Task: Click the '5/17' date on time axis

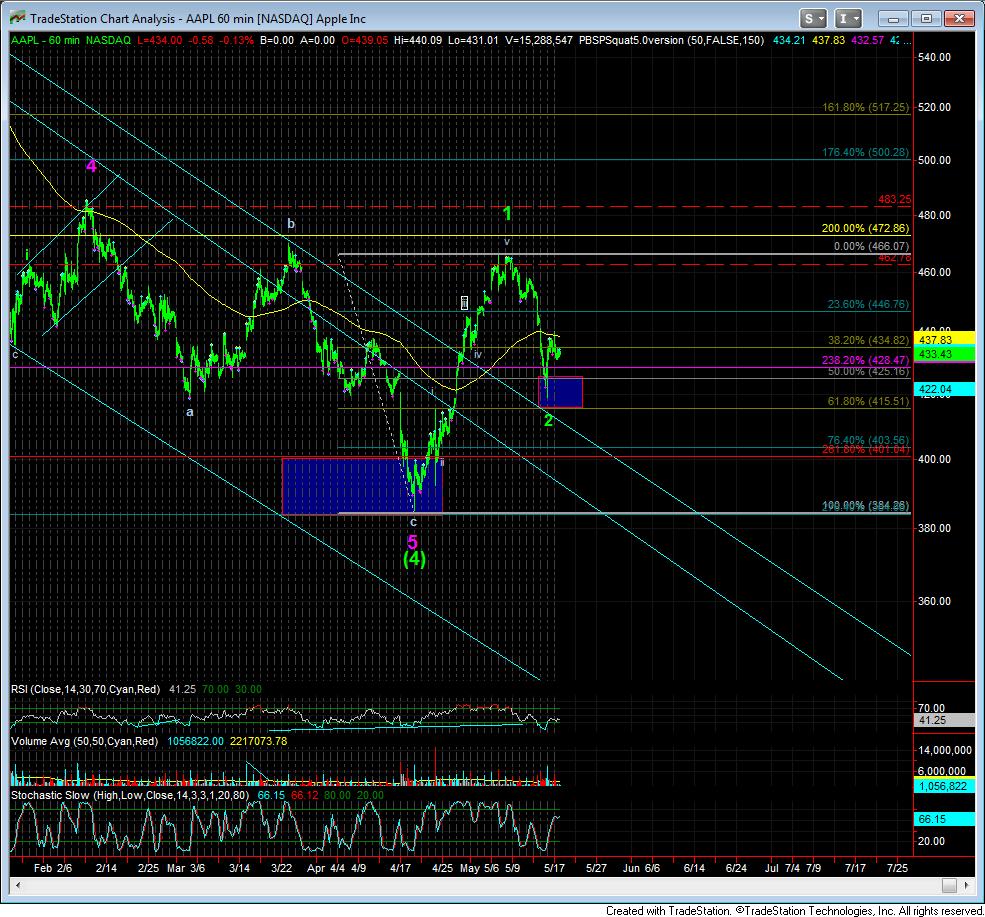Action: pos(554,868)
